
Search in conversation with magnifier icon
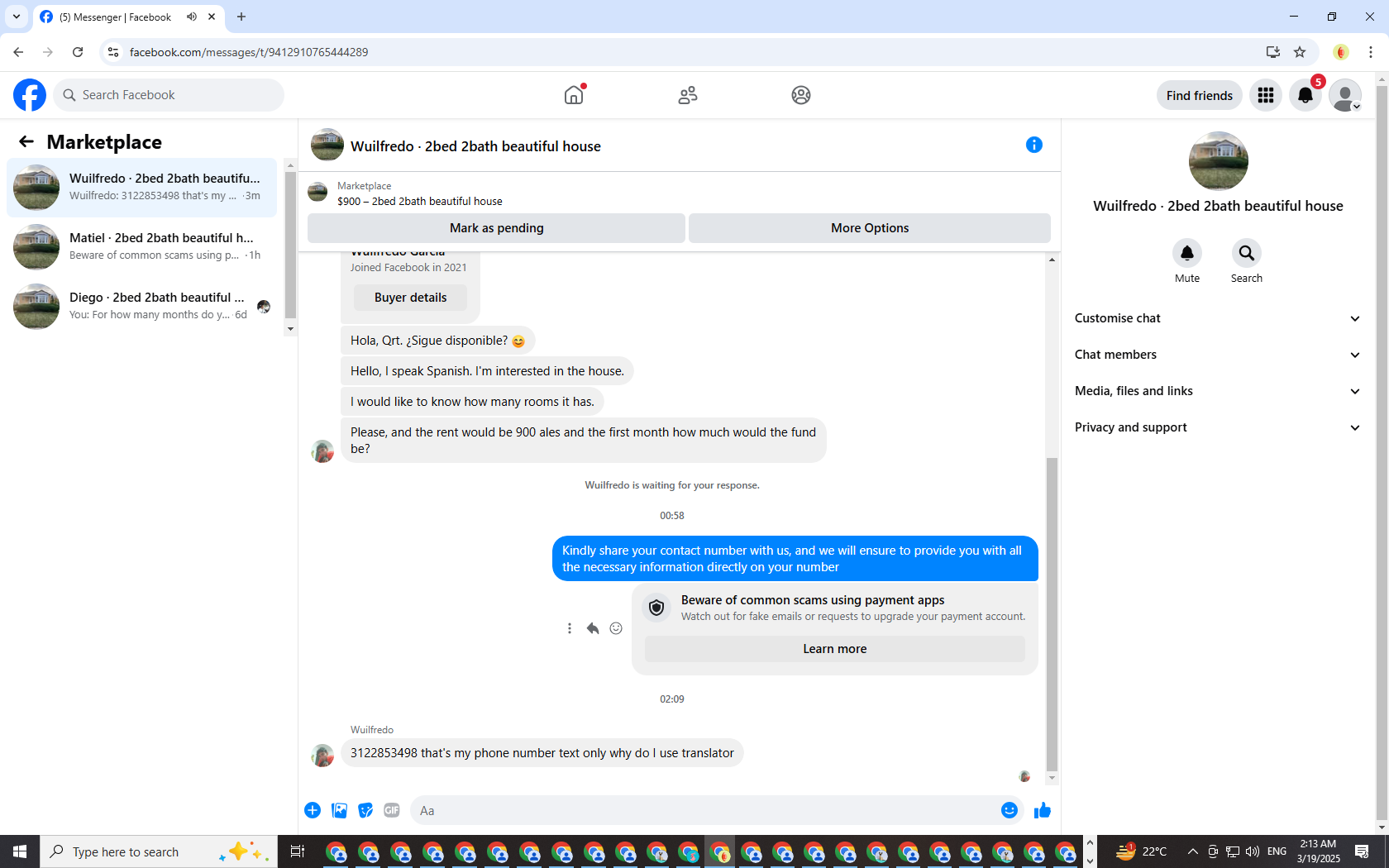pyautogui.click(x=1247, y=253)
